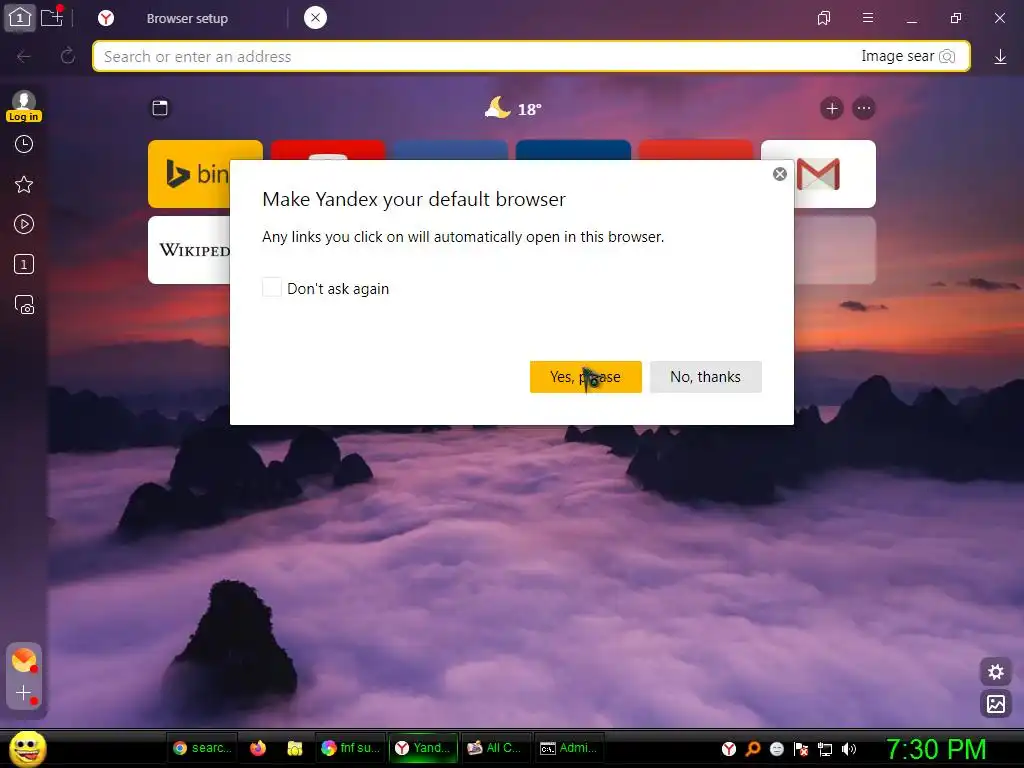This screenshot has width=1024, height=768.
Task: Open the bookmarks collections icon in title bar
Action: tap(824, 18)
